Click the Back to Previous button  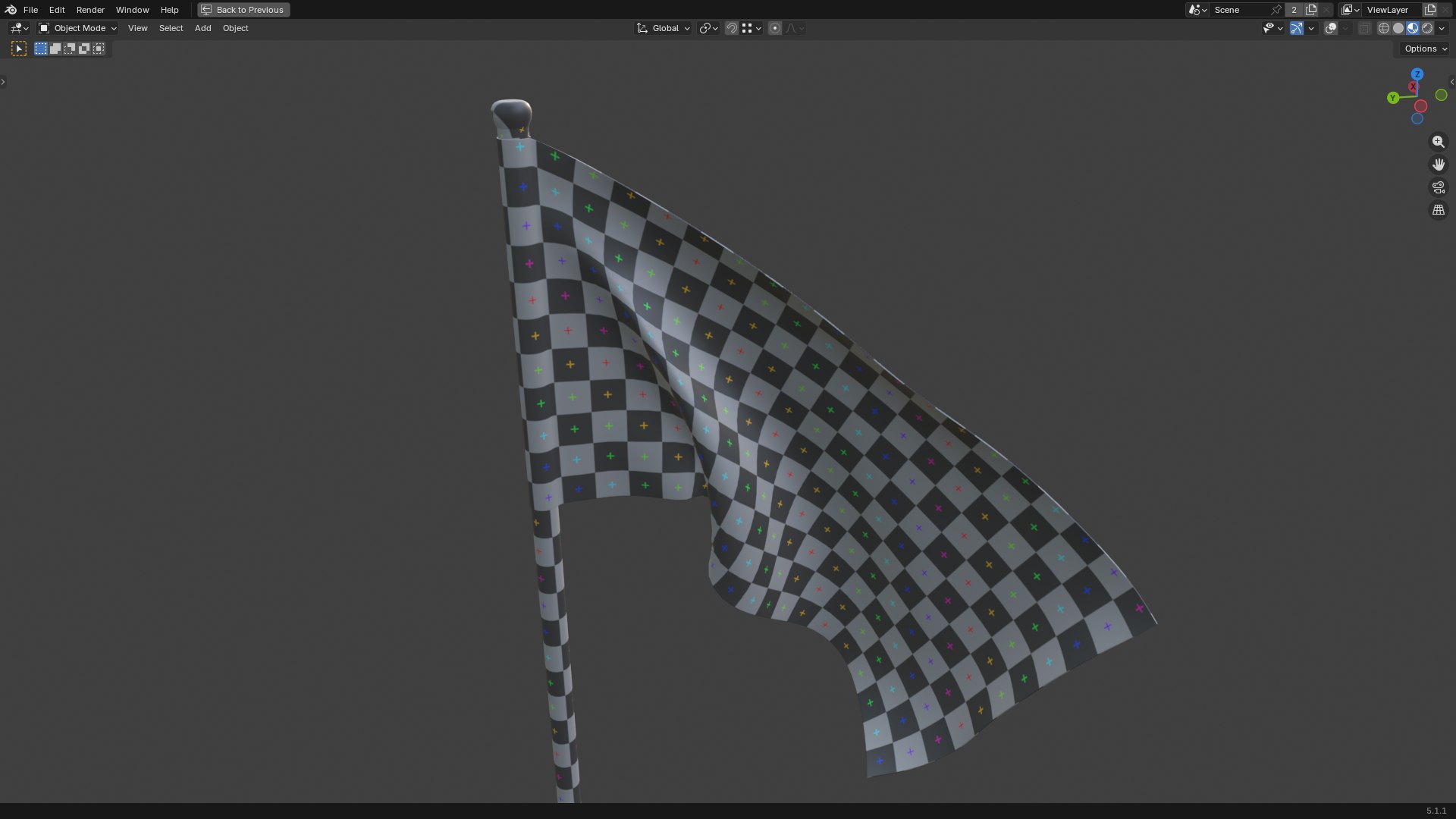coord(243,10)
